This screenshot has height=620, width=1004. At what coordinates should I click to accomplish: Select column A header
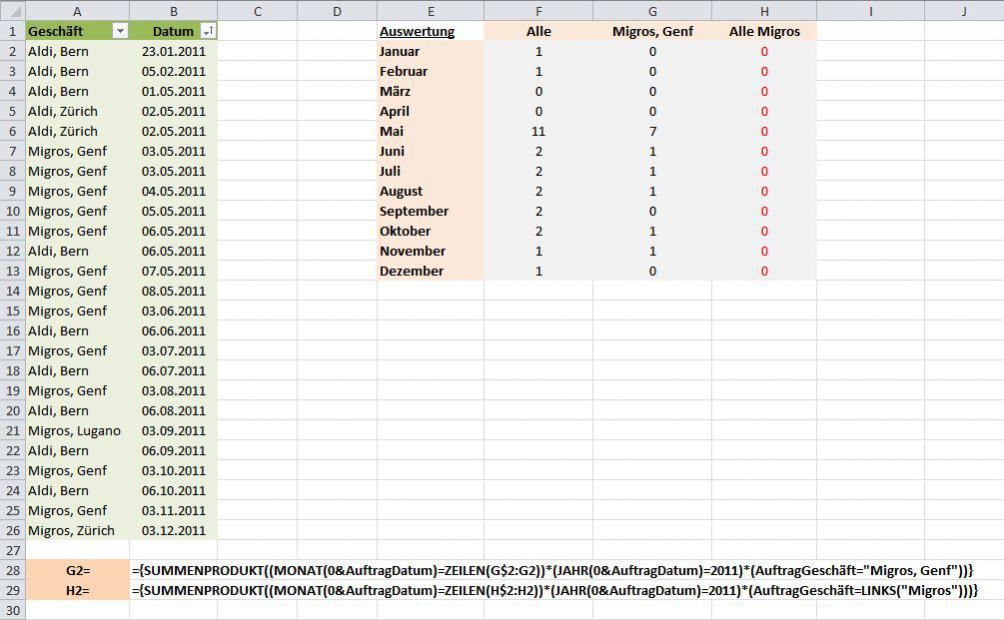pyautogui.click(x=77, y=11)
